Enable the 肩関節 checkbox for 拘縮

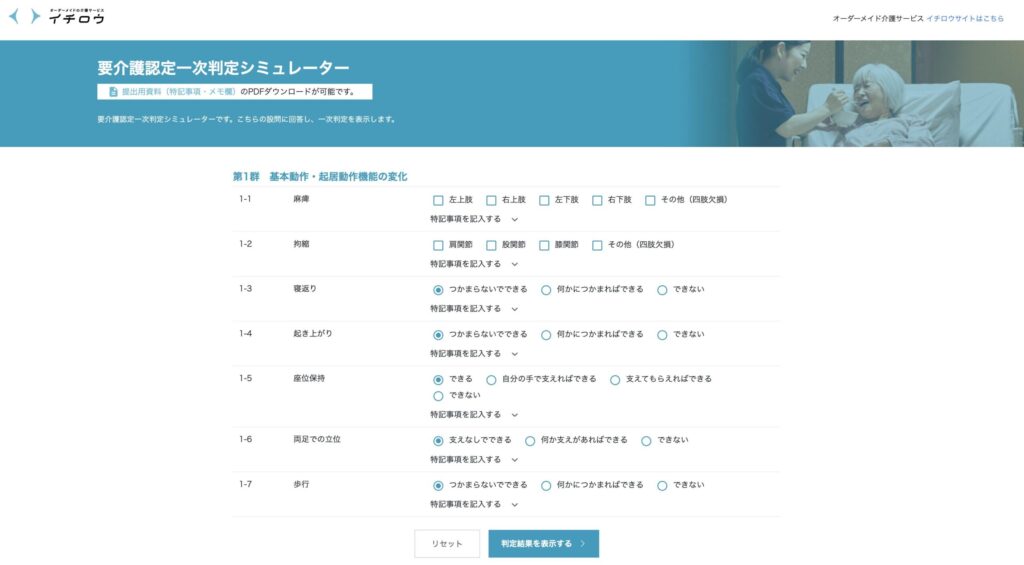(x=438, y=245)
